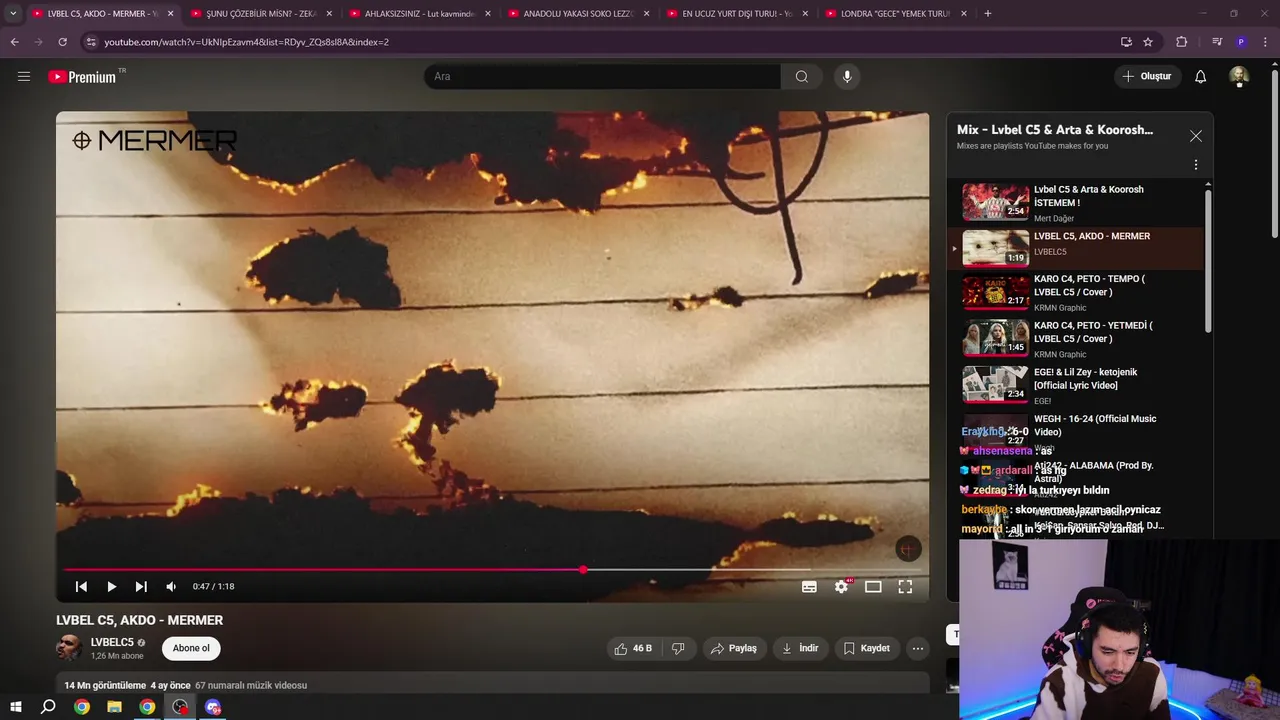Screen dimensions: 1280x720
Task: Toggle subtitles on the video player
Action: pyautogui.click(x=809, y=587)
